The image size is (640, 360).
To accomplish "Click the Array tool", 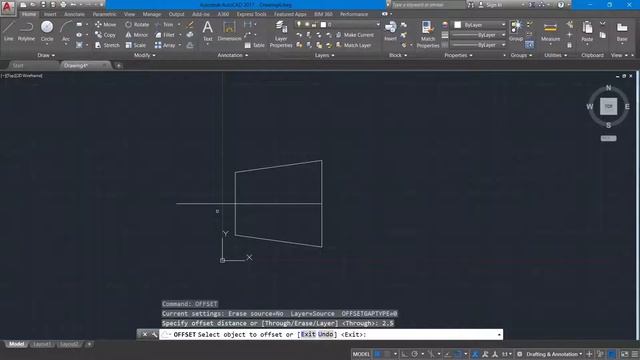I will click(x=165, y=45).
